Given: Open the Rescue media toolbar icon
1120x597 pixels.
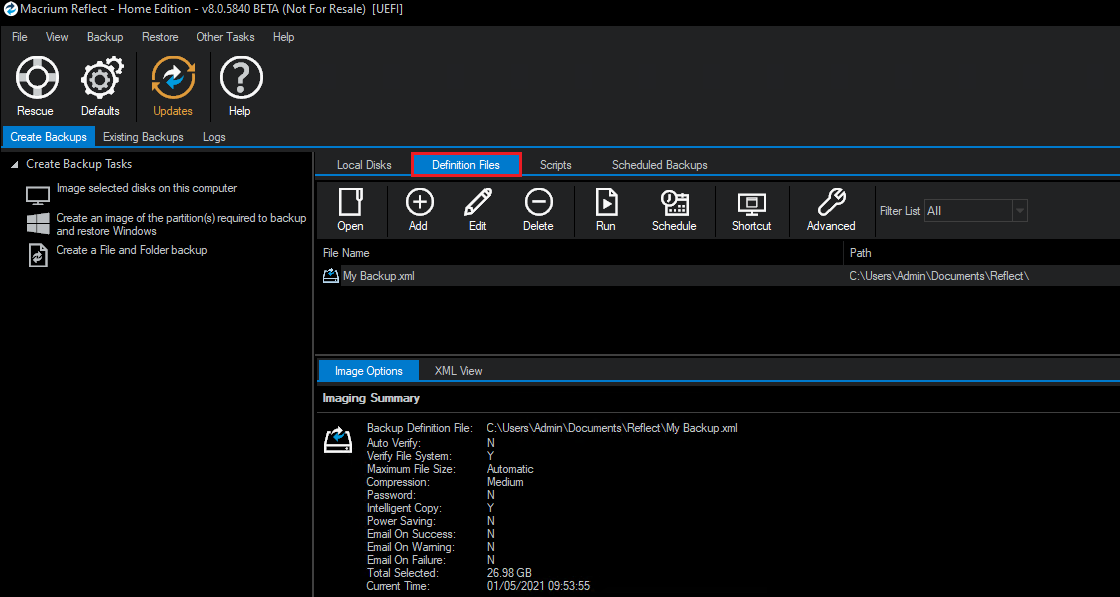Looking at the screenshot, I should (x=36, y=78).
